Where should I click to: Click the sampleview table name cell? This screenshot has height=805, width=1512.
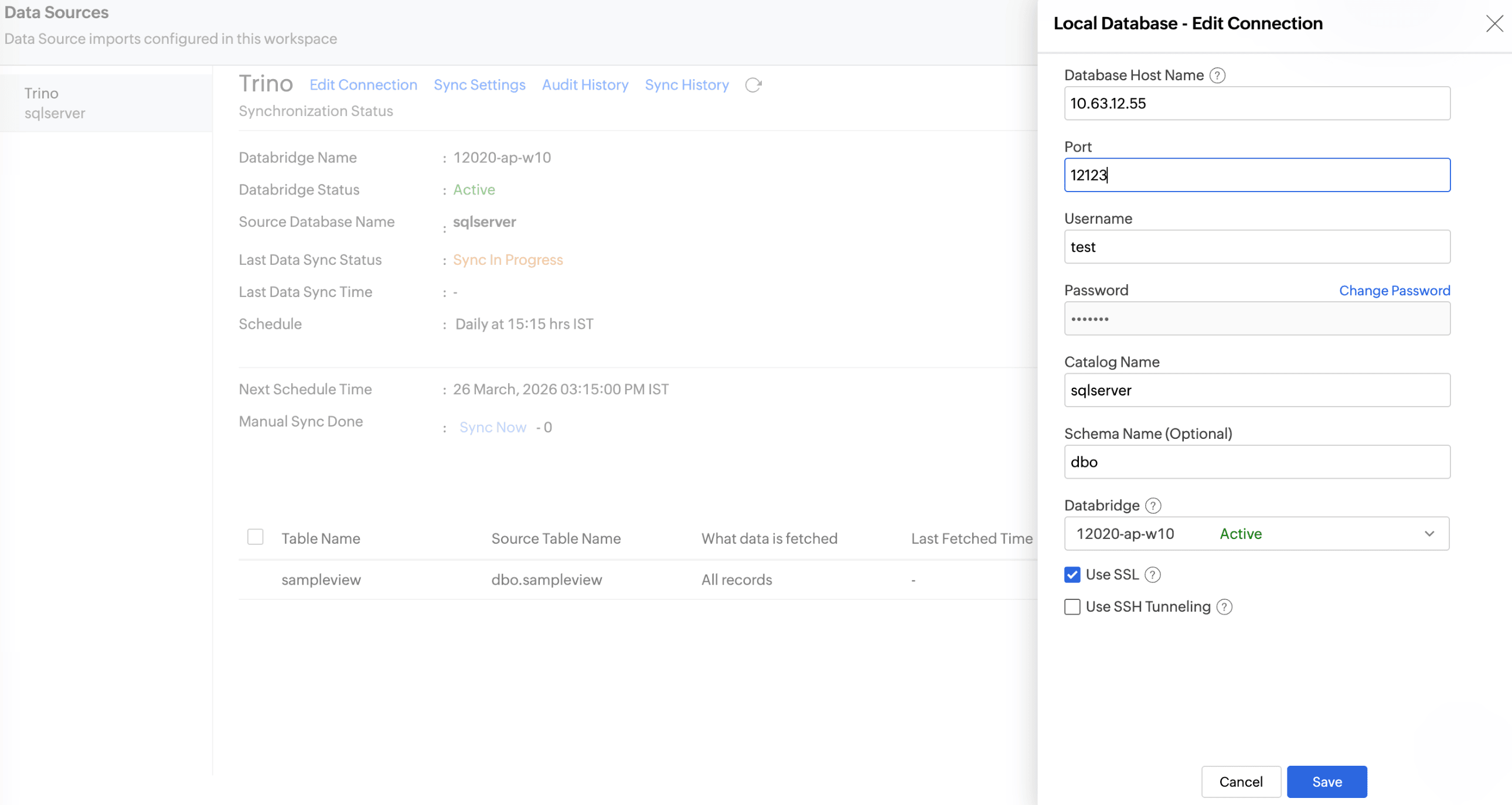tap(321, 579)
